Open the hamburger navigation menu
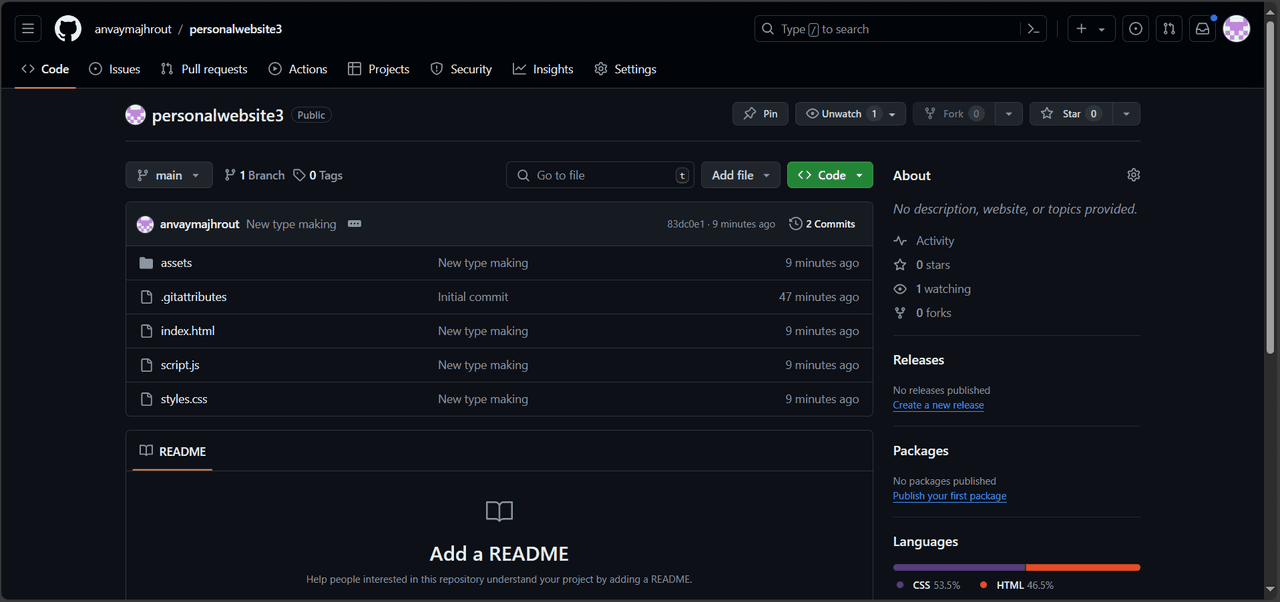 coord(28,29)
